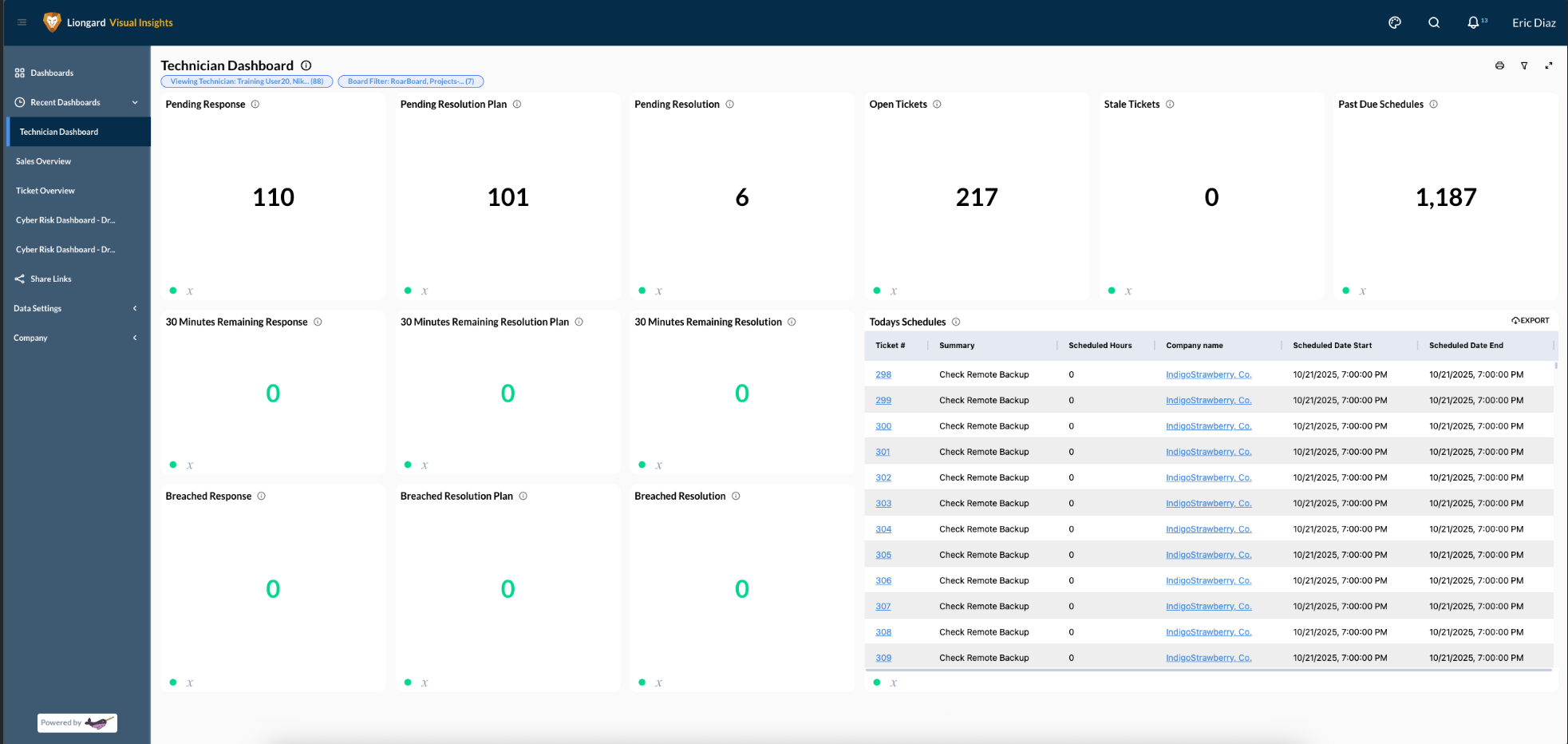Expand dashboard to fullscreen
This screenshot has height=744, width=1568.
1549,65
